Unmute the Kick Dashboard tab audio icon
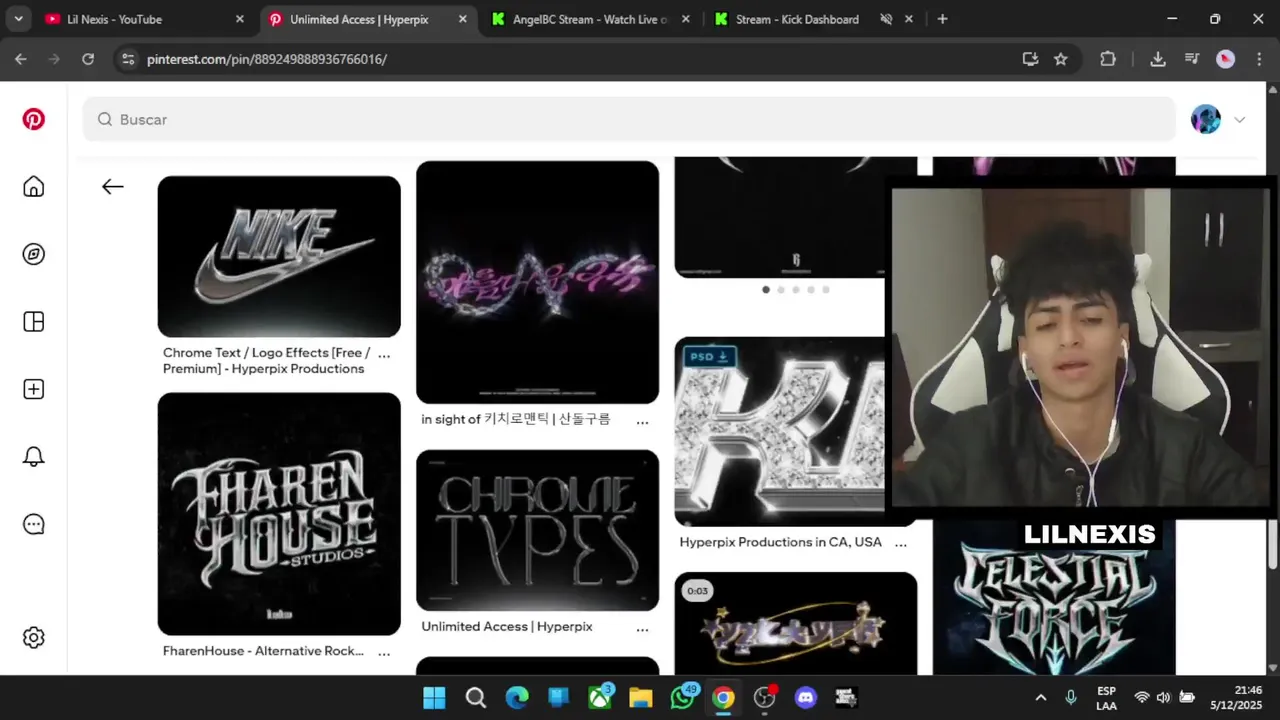 pyautogui.click(x=886, y=19)
